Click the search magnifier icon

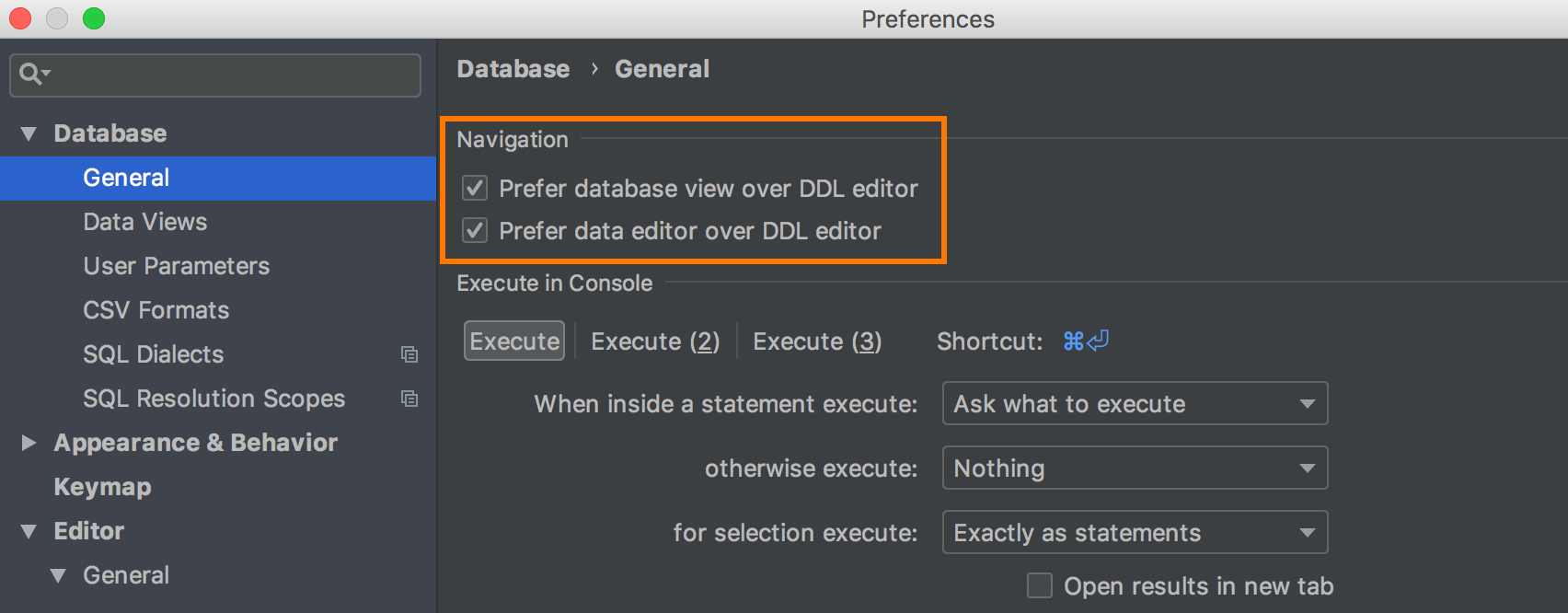tap(31, 74)
